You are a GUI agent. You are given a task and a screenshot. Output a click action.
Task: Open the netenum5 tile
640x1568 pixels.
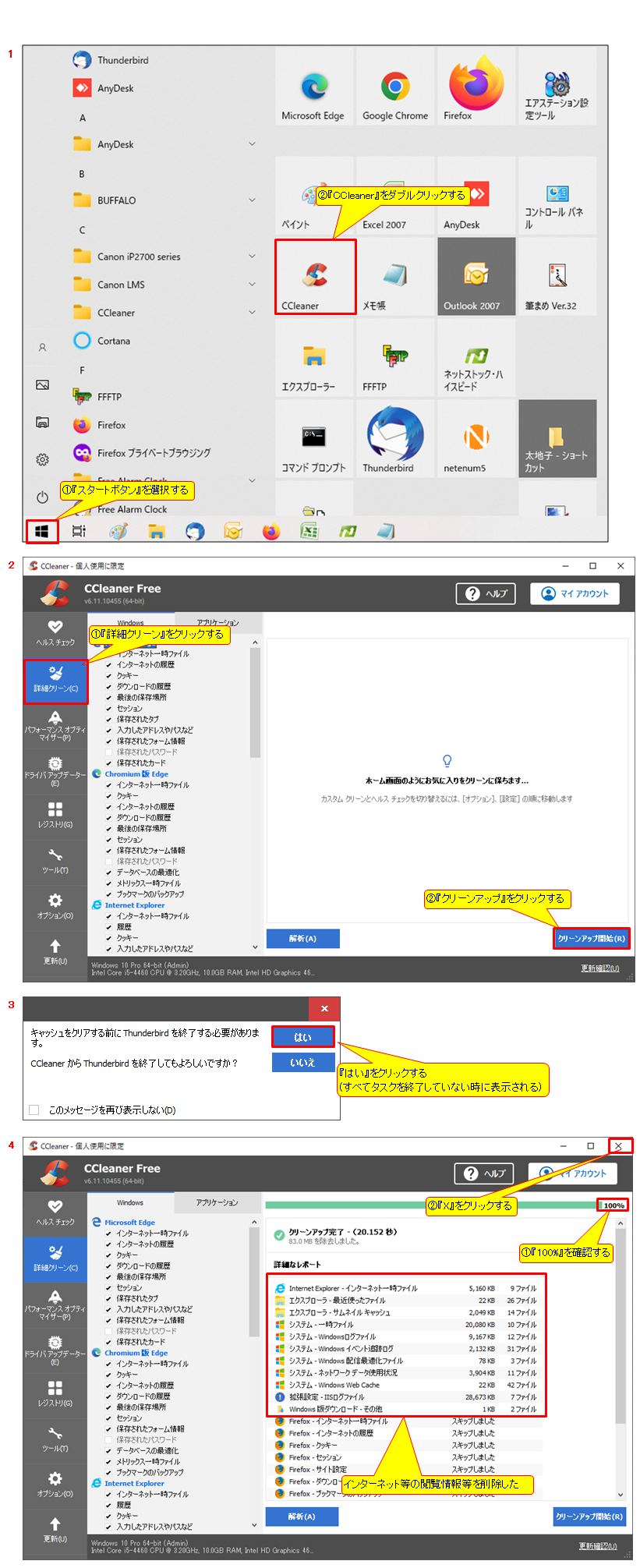[x=476, y=439]
